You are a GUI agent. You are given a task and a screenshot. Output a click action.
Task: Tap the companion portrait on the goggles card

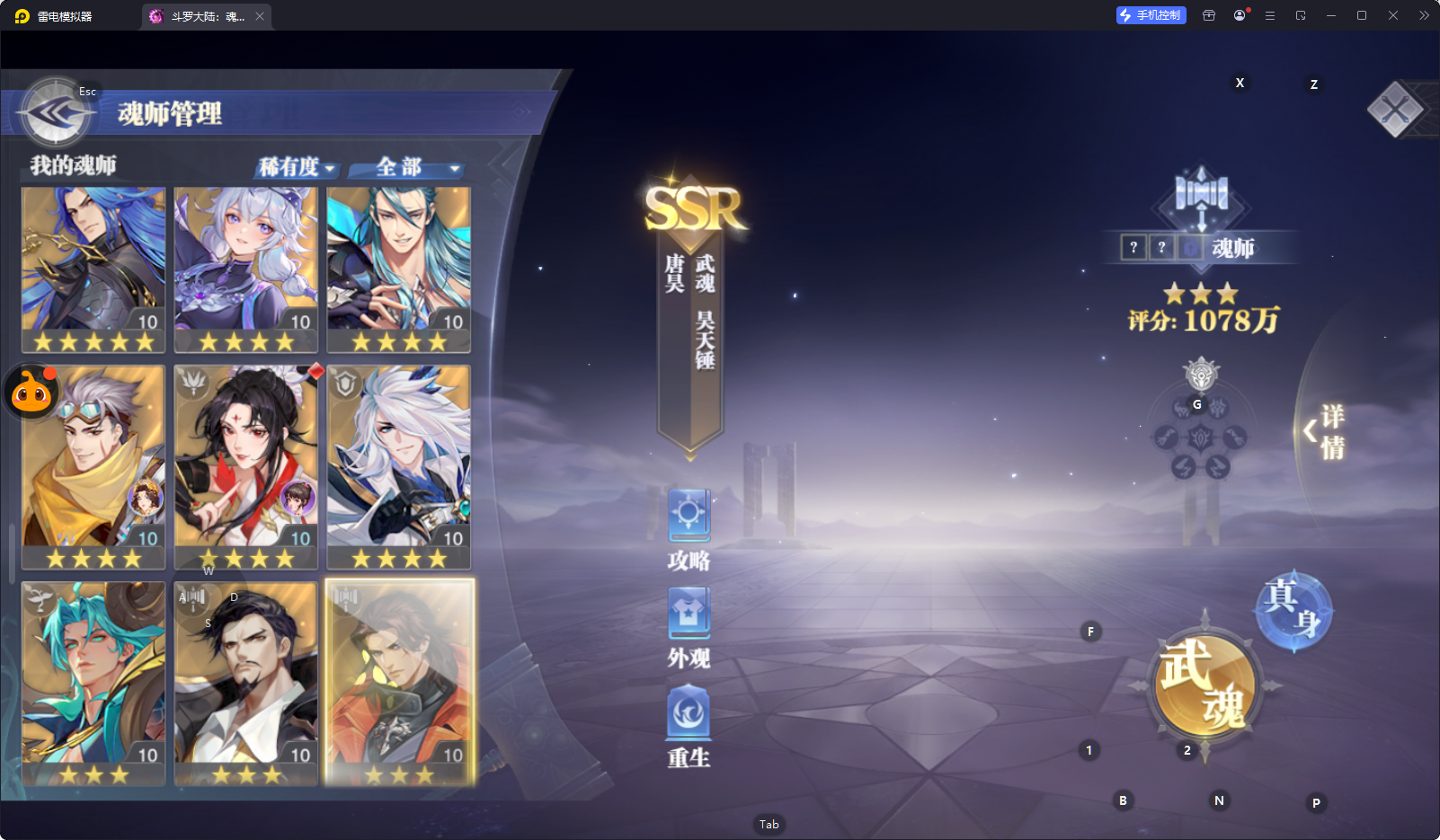(145, 499)
